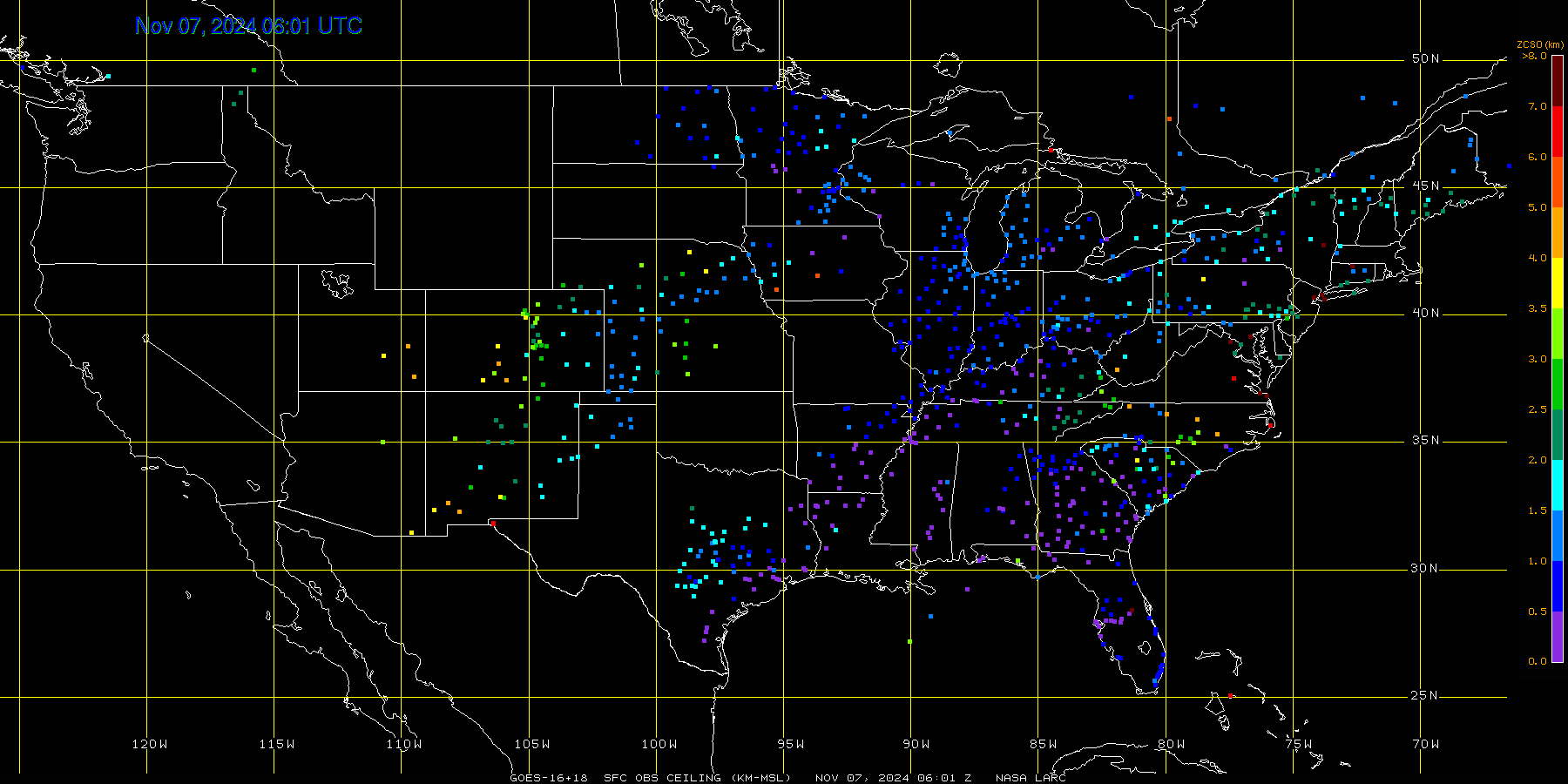This screenshot has width=1568, height=784.
Task: Click the '80W' longitude label
Action: [1171, 744]
